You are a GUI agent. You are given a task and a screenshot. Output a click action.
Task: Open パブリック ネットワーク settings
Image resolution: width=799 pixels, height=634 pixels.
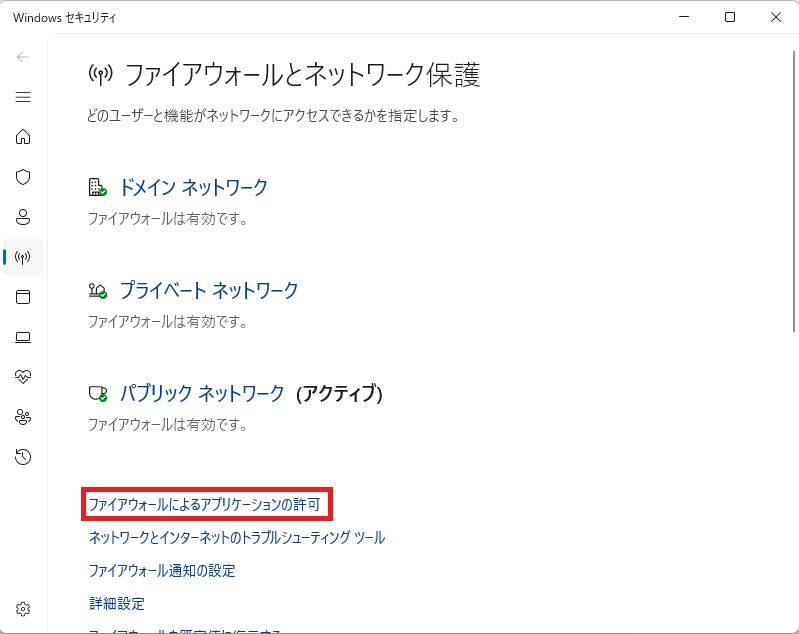tap(202, 393)
